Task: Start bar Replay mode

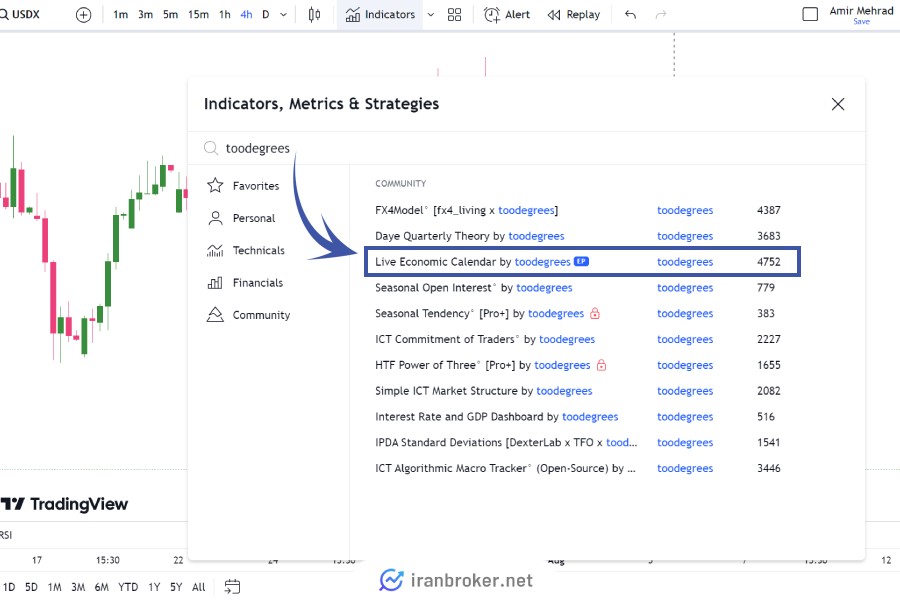Action: (x=574, y=15)
